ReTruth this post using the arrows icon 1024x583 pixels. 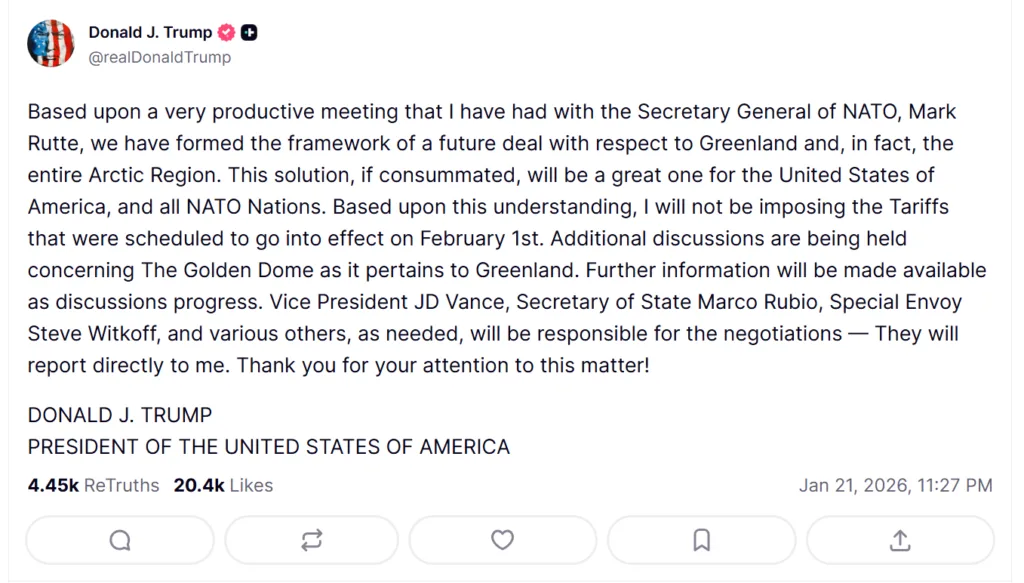pos(311,540)
